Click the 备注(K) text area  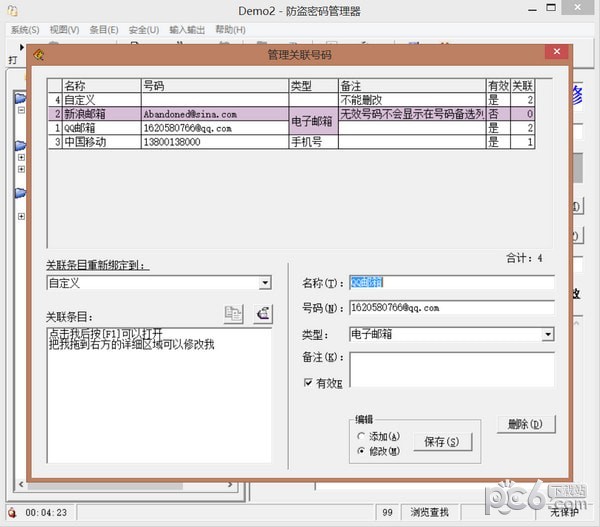452,369
